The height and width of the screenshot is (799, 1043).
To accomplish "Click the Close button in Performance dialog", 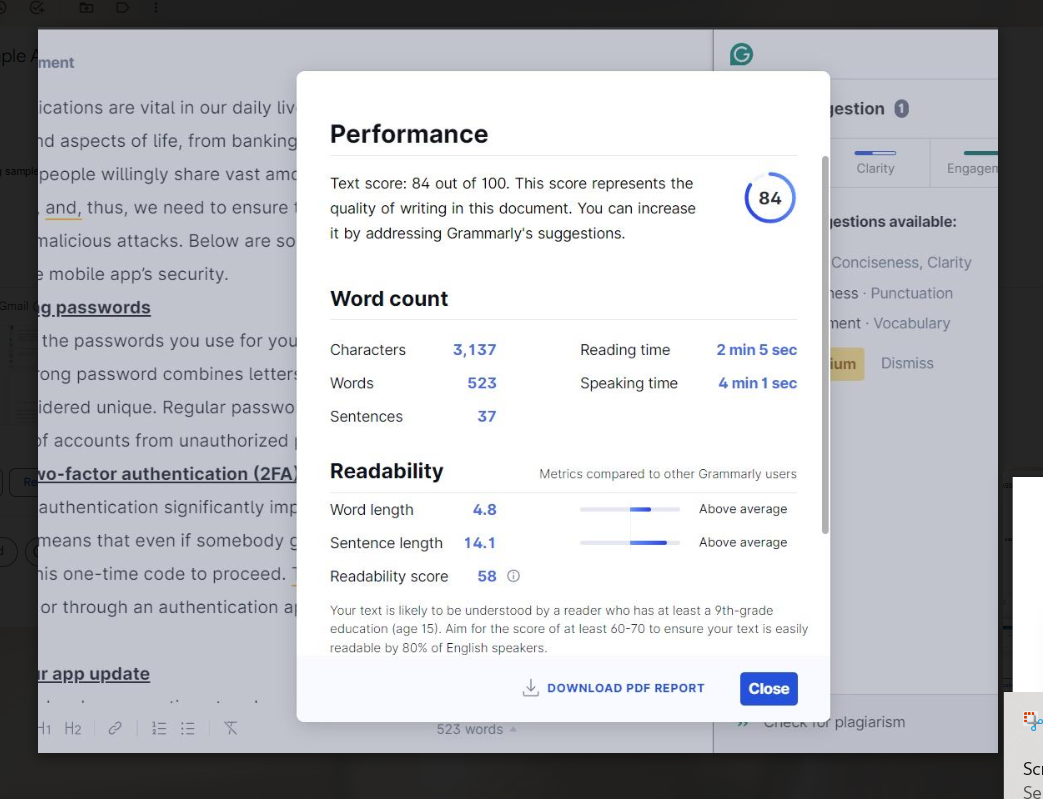I will (768, 689).
